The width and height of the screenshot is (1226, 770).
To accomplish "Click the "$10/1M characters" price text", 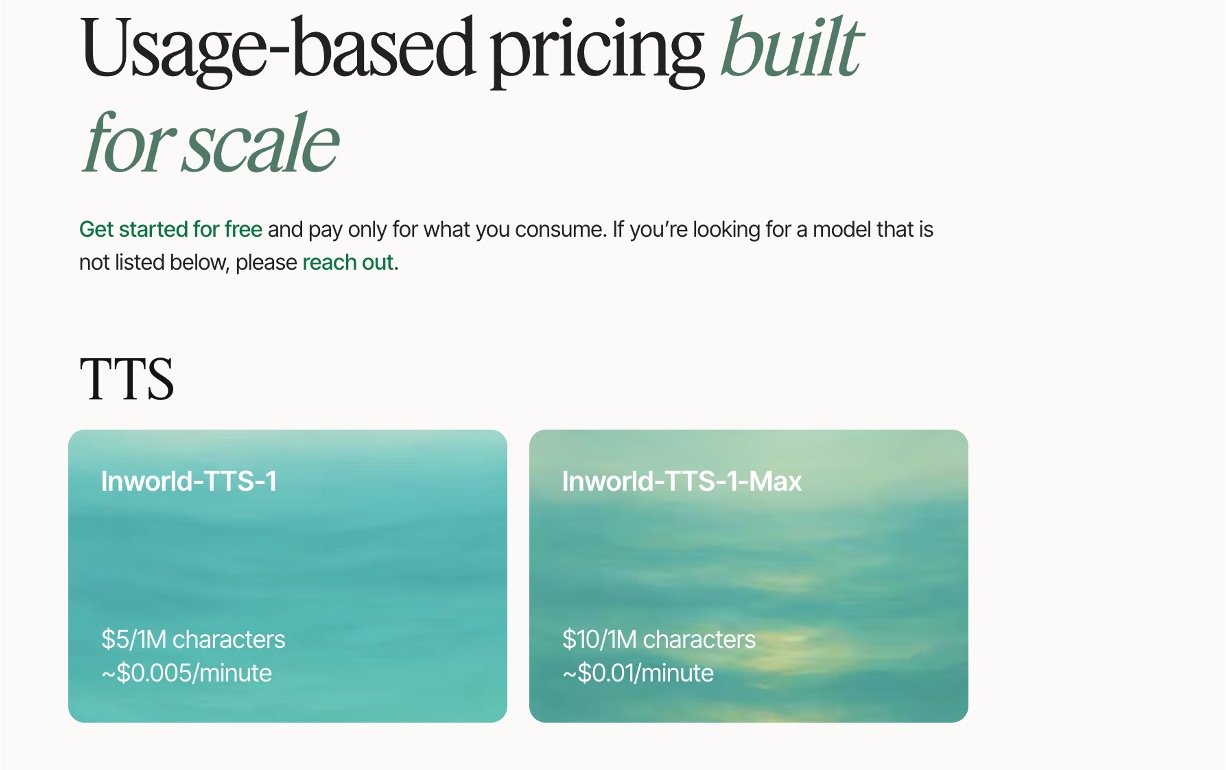I will [x=658, y=639].
